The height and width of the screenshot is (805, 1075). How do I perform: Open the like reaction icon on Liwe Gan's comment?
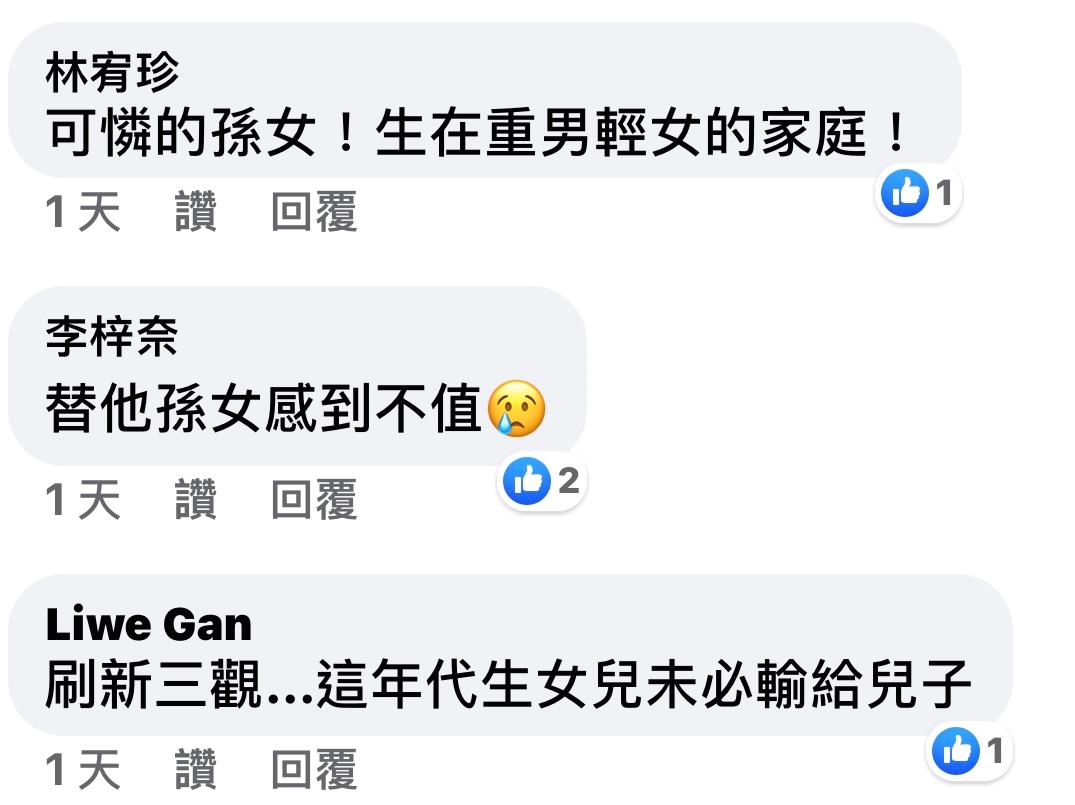pyautogui.click(x=956, y=751)
